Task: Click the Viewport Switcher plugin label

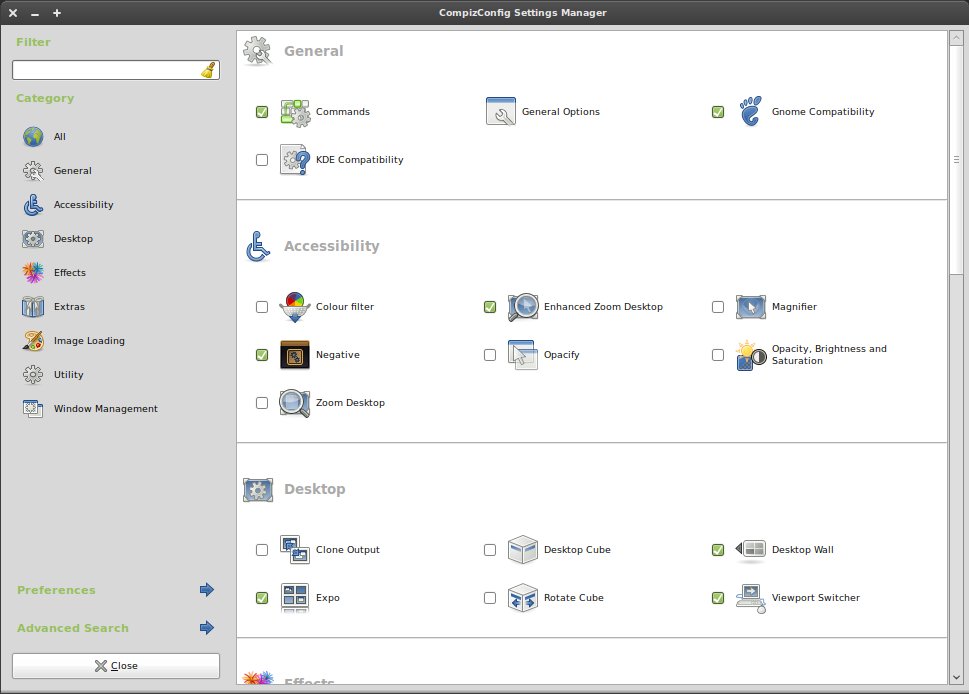Action: click(815, 598)
